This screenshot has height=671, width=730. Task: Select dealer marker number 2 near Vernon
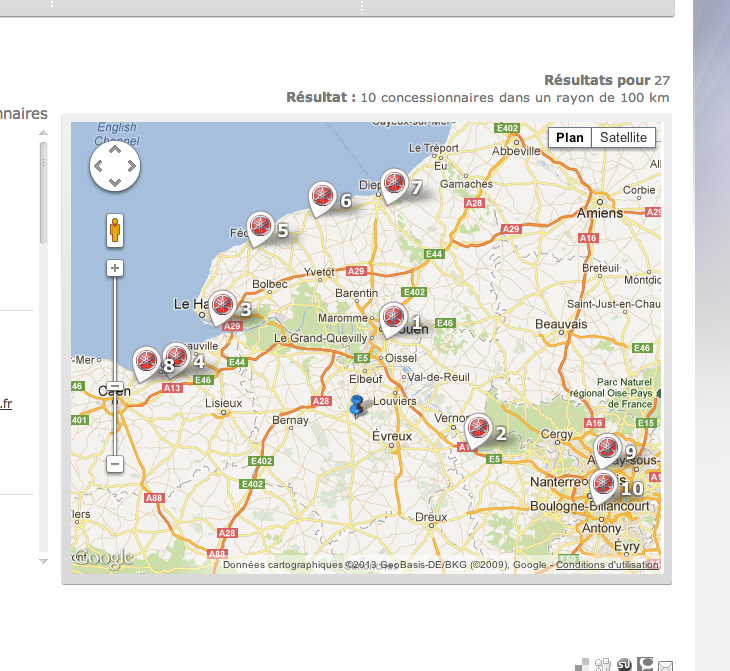[478, 430]
